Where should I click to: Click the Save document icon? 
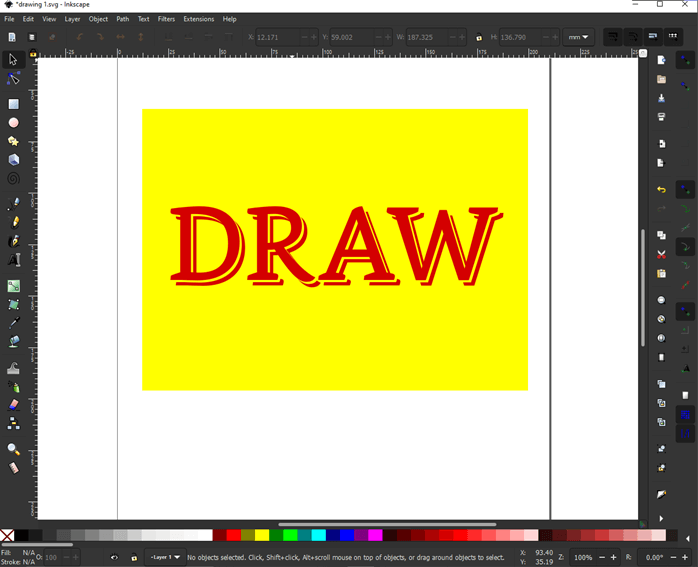(661, 98)
